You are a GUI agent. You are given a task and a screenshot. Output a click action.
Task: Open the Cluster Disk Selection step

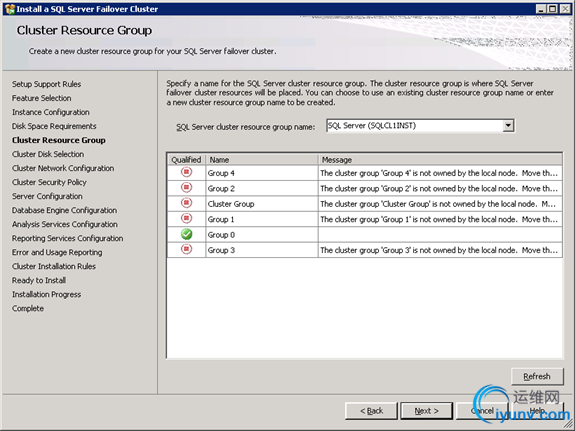coord(48,154)
